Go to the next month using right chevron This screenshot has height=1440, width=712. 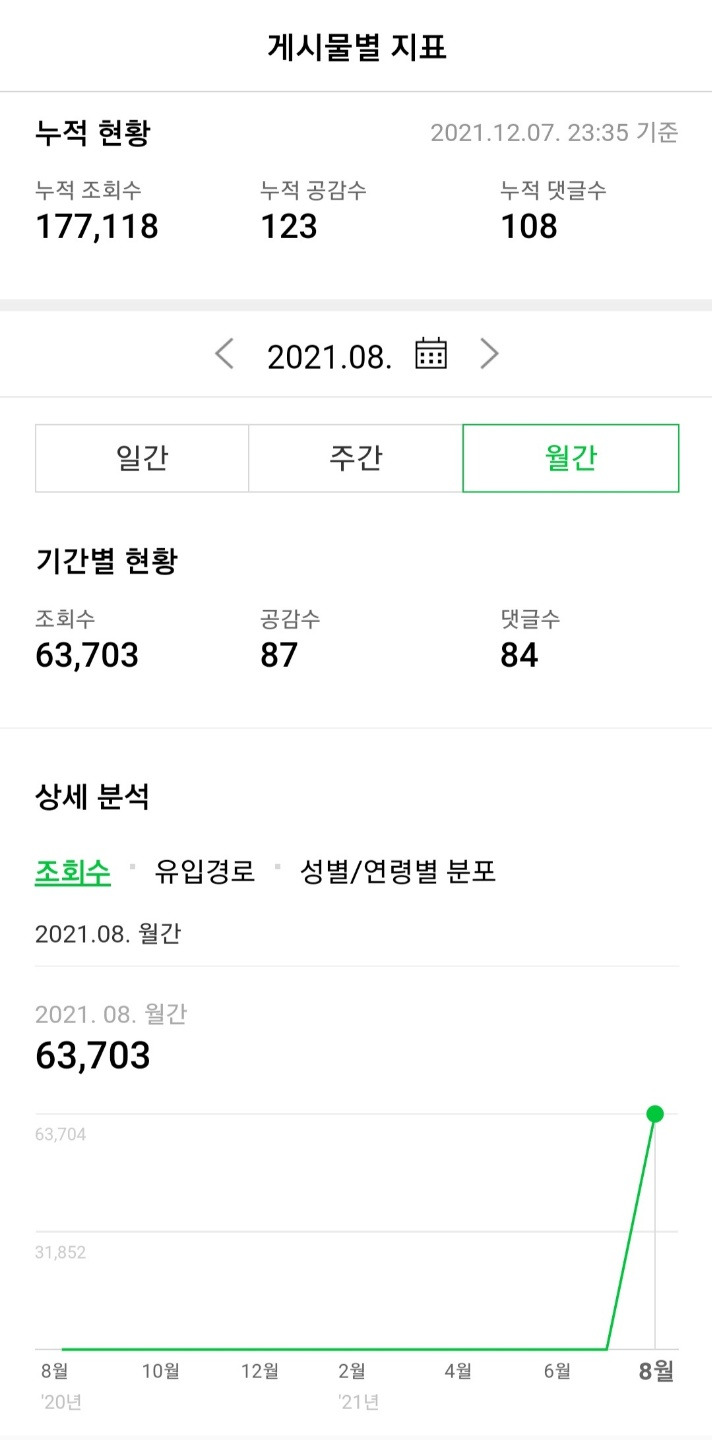tap(489, 353)
